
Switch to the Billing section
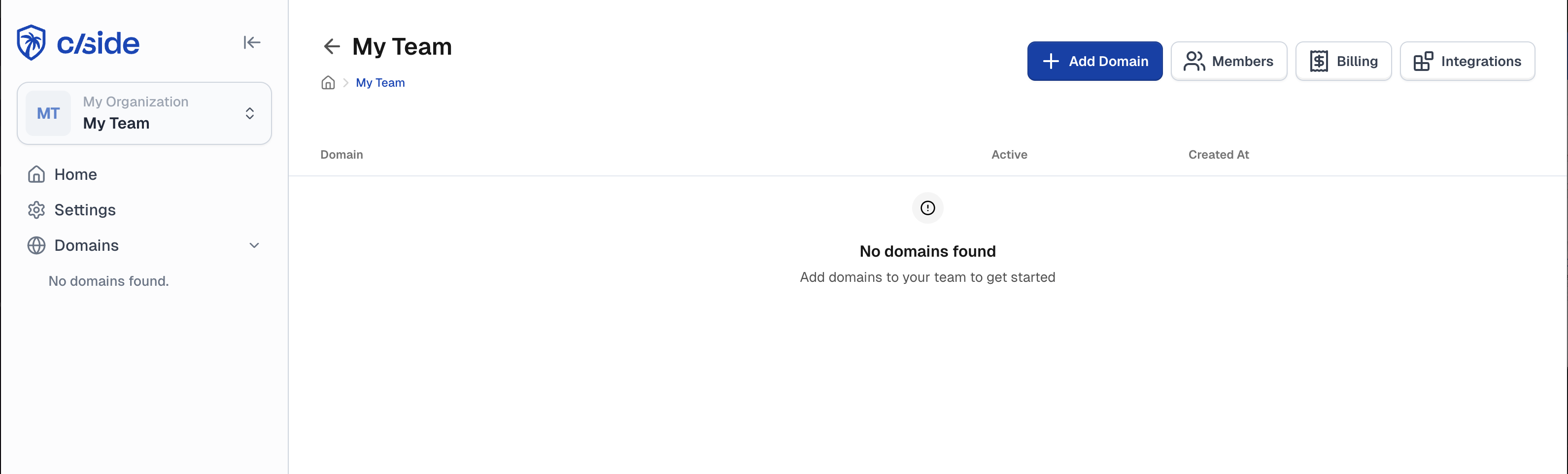click(x=1343, y=61)
